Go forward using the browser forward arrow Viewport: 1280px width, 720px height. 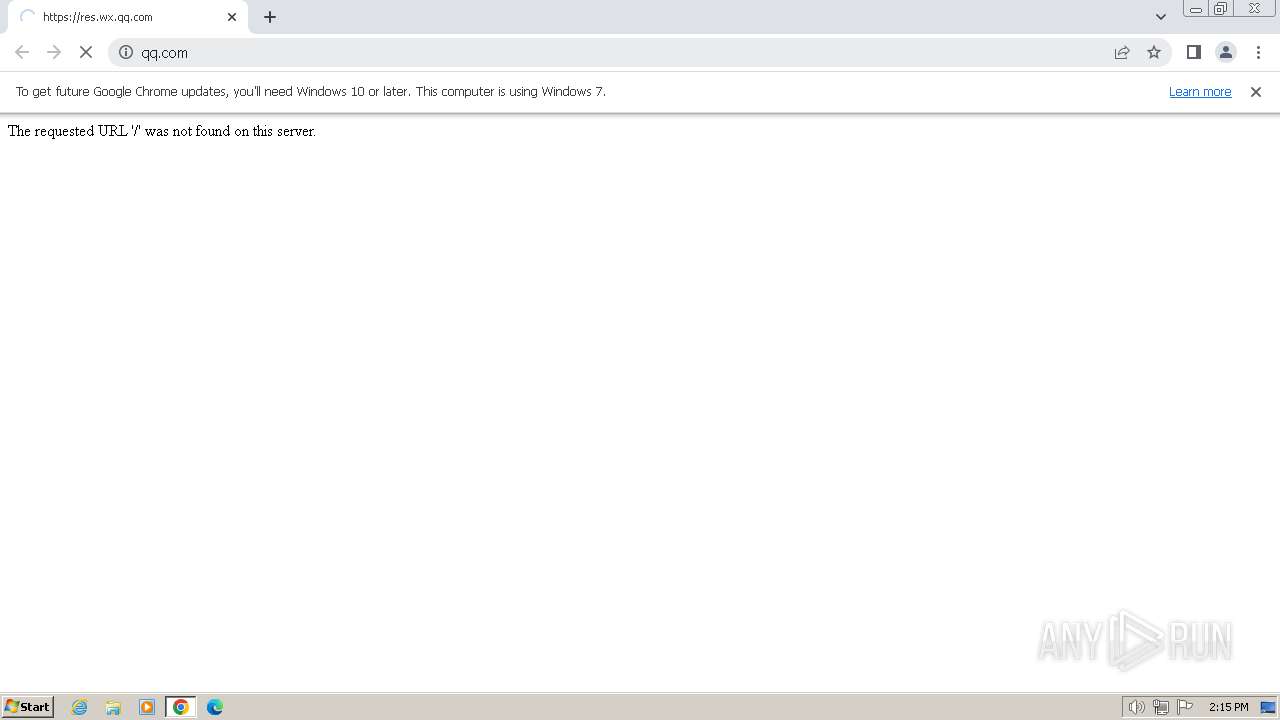pyautogui.click(x=54, y=52)
